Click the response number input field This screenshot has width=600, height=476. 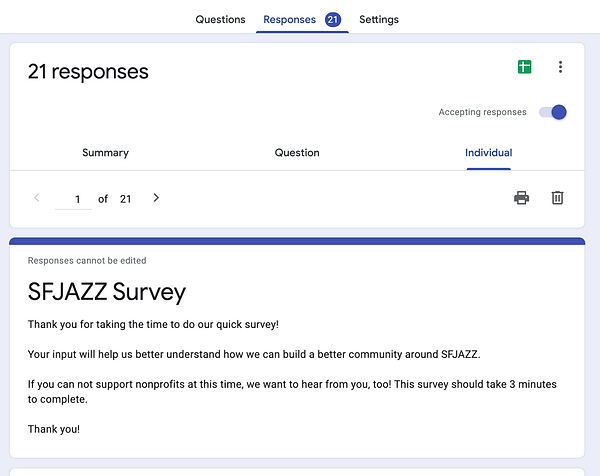click(73, 199)
